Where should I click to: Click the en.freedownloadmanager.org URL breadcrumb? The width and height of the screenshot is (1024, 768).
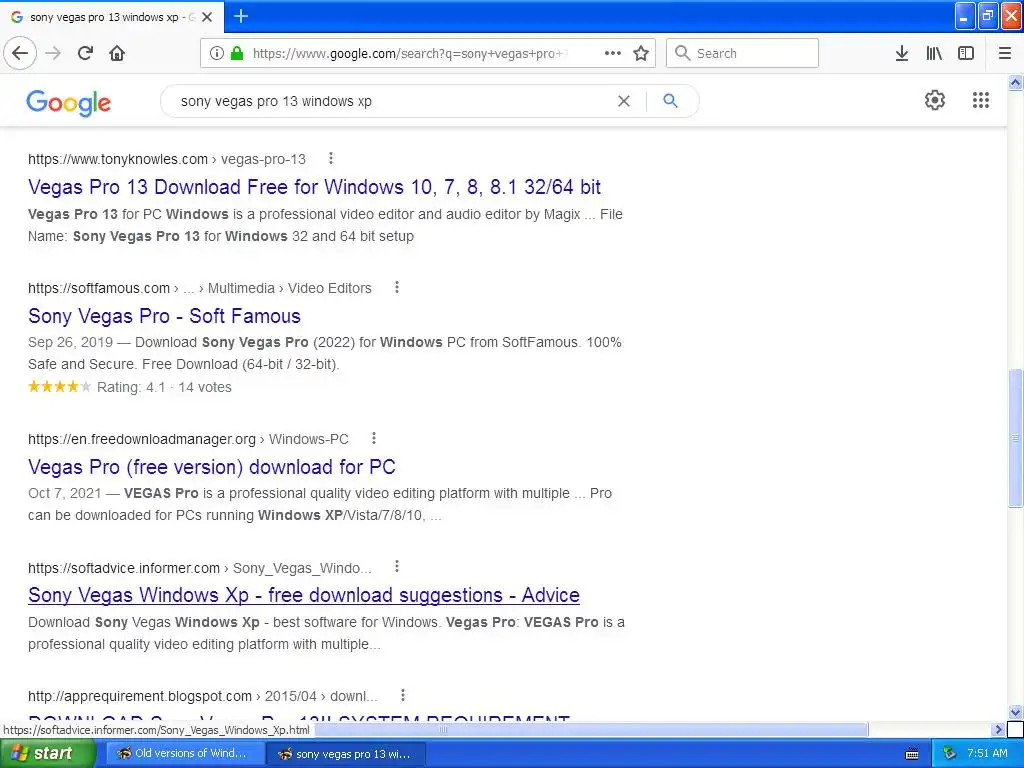pyautogui.click(x=188, y=439)
